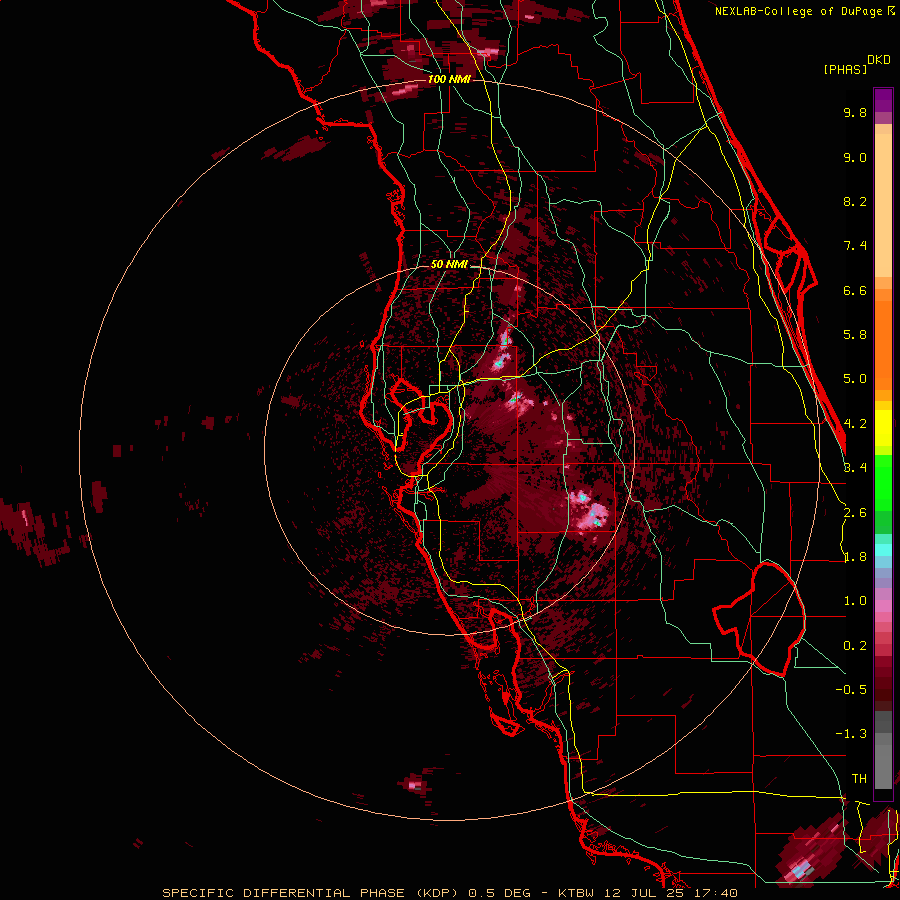Viewport: 900px width, 900px height.
Task: Select the 5.0 scale value
Action: 855,379
